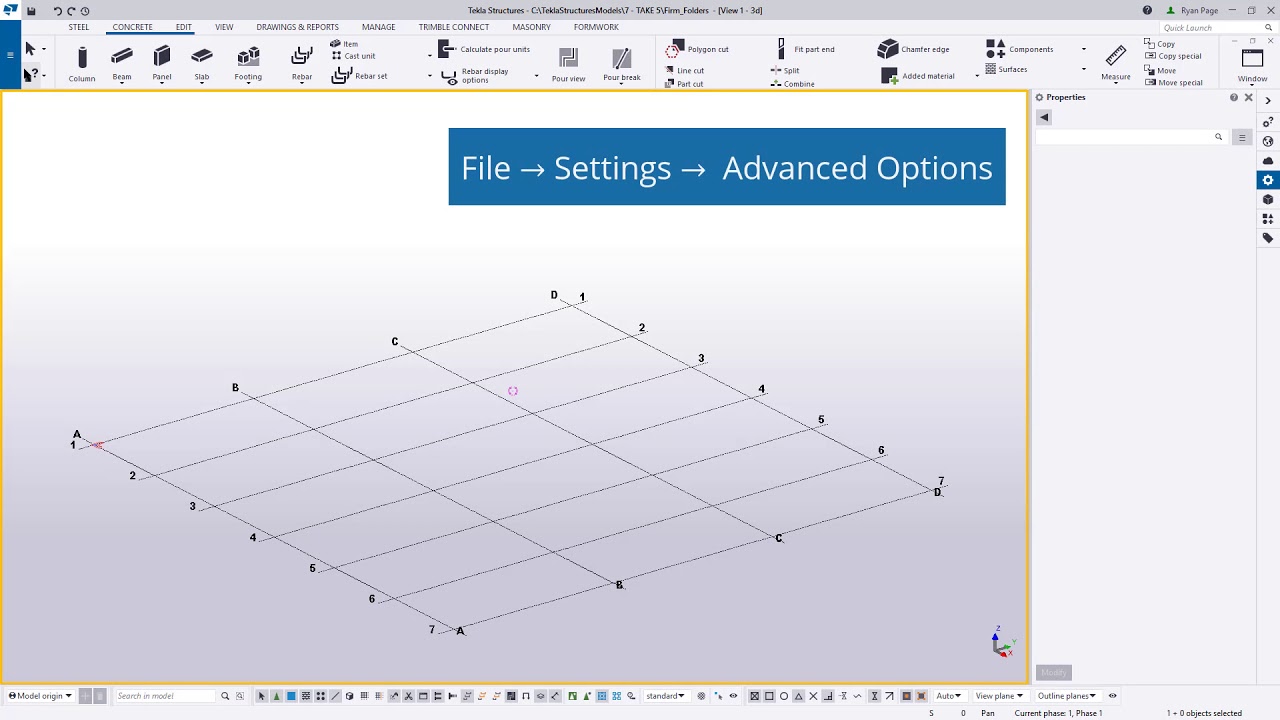This screenshot has height=720, width=1280.
Task: Open the Measure tool
Action: 1116,64
